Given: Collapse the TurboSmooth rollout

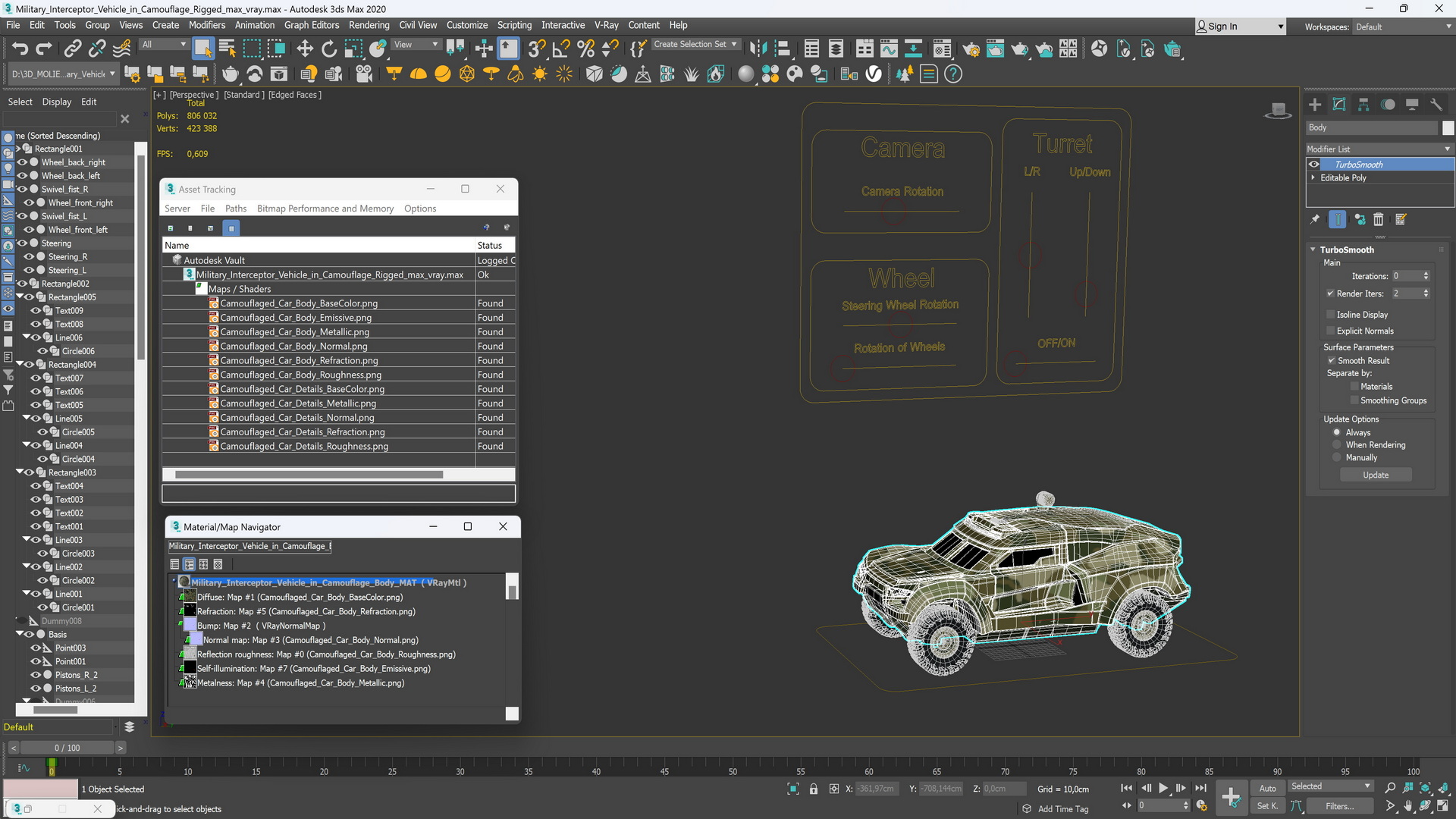Looking at the screenshot, I should click(x=1313, y=249).
